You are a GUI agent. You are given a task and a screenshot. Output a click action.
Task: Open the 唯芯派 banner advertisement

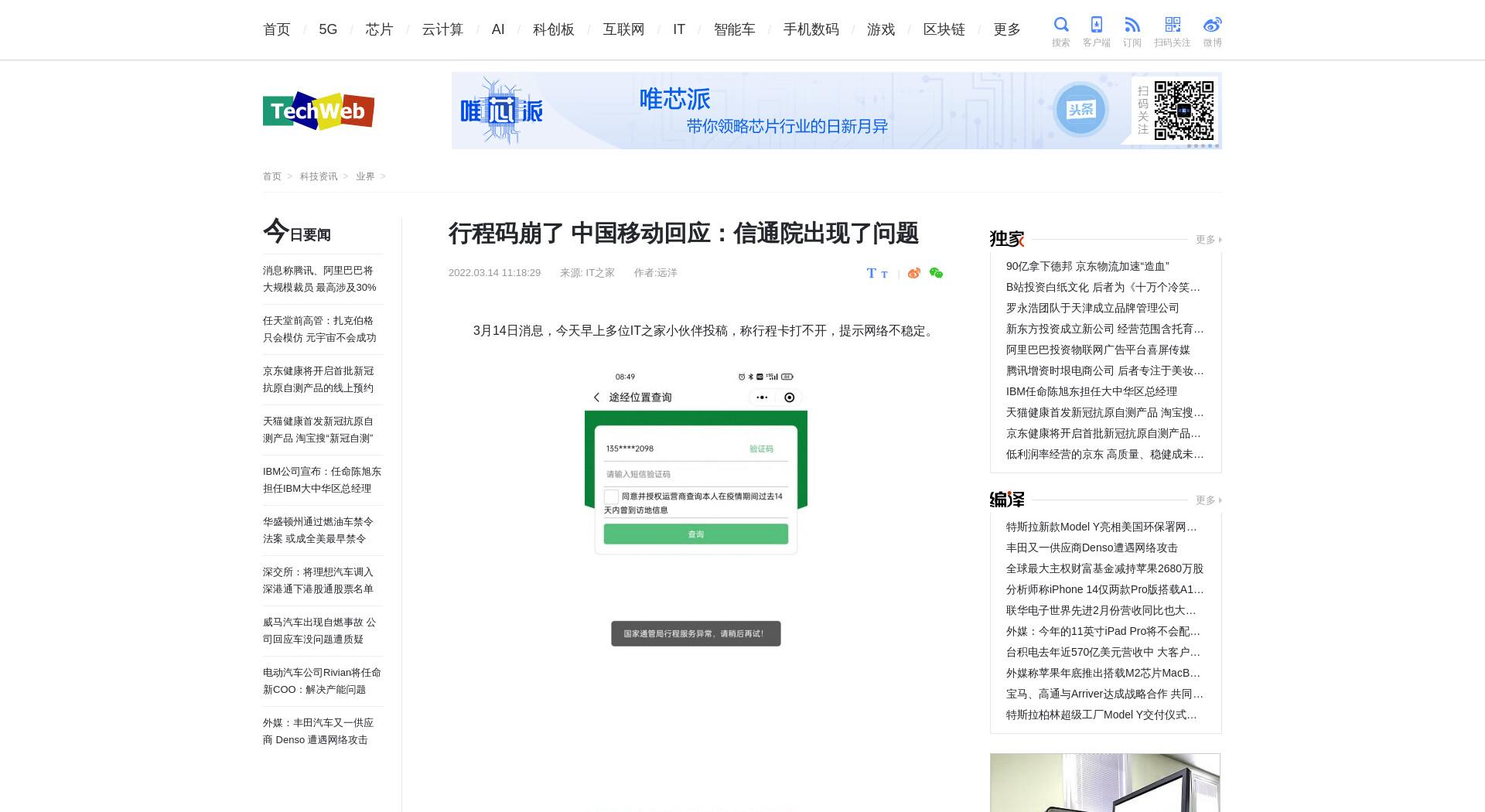(x=836, y=111)
